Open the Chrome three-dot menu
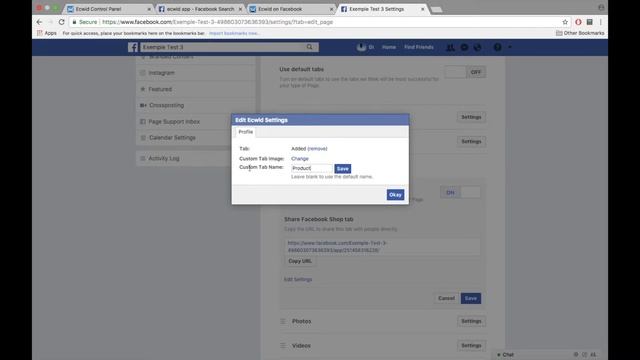This screenshot has width=640, height=360. tap(600, 22)
